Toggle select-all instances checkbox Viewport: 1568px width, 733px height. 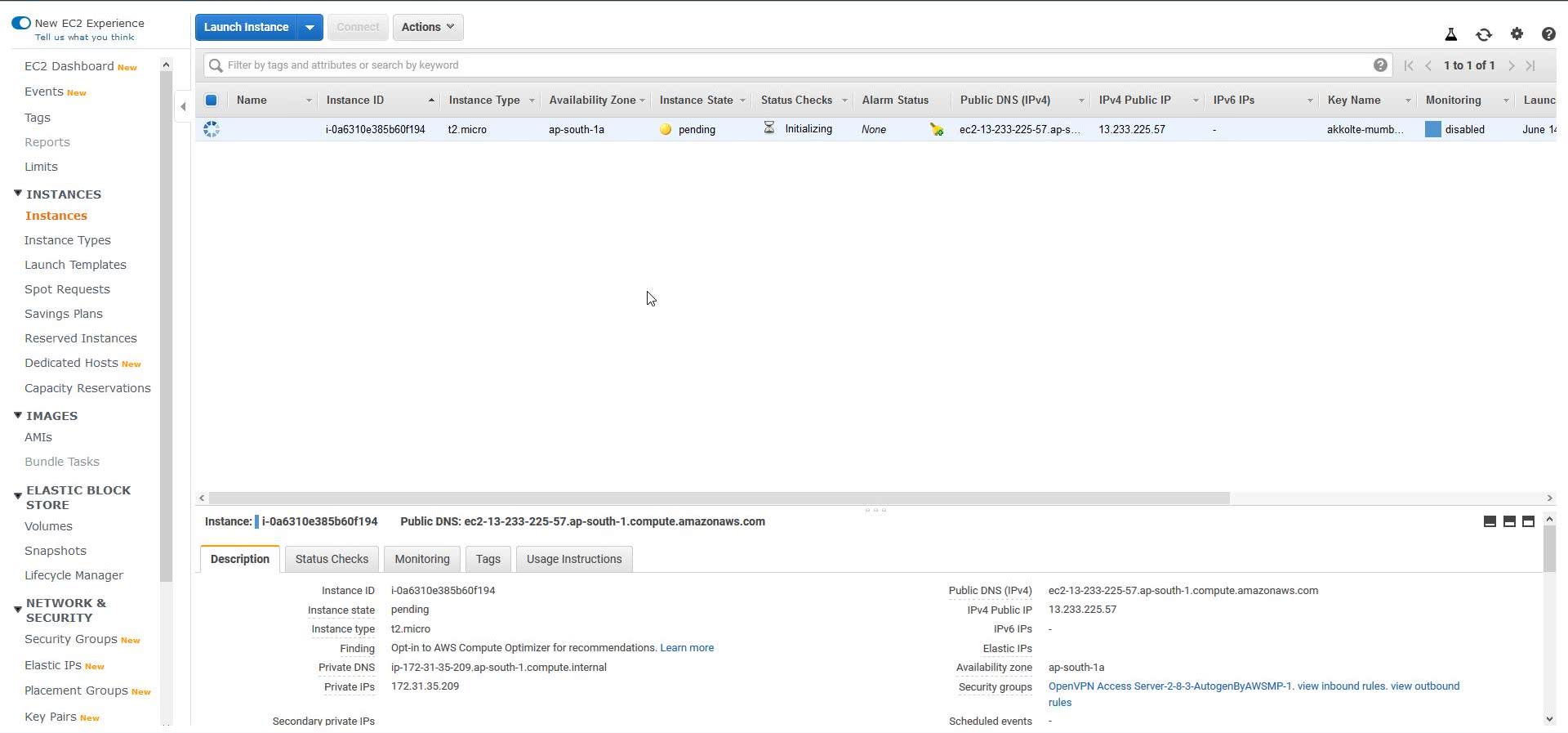pyautogui.click(x=211, y=100)
